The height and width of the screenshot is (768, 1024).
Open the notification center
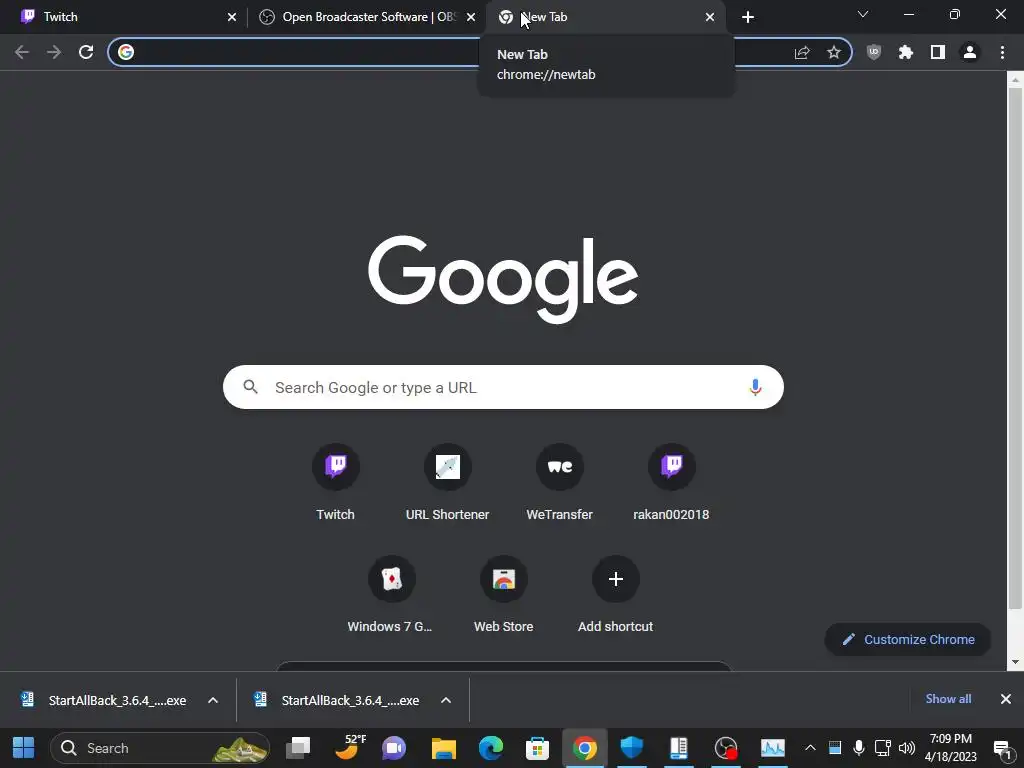pyautogui.click(x=1002, y=749)
